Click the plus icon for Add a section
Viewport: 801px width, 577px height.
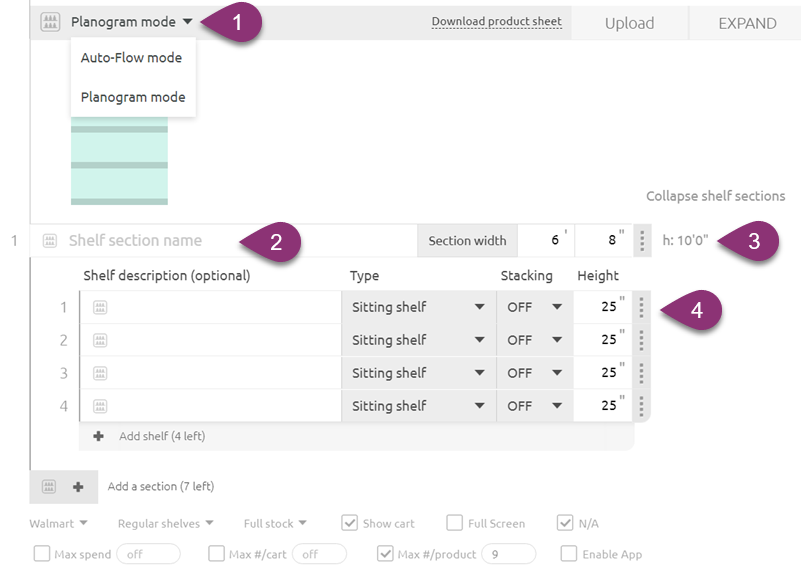(78, 487)
